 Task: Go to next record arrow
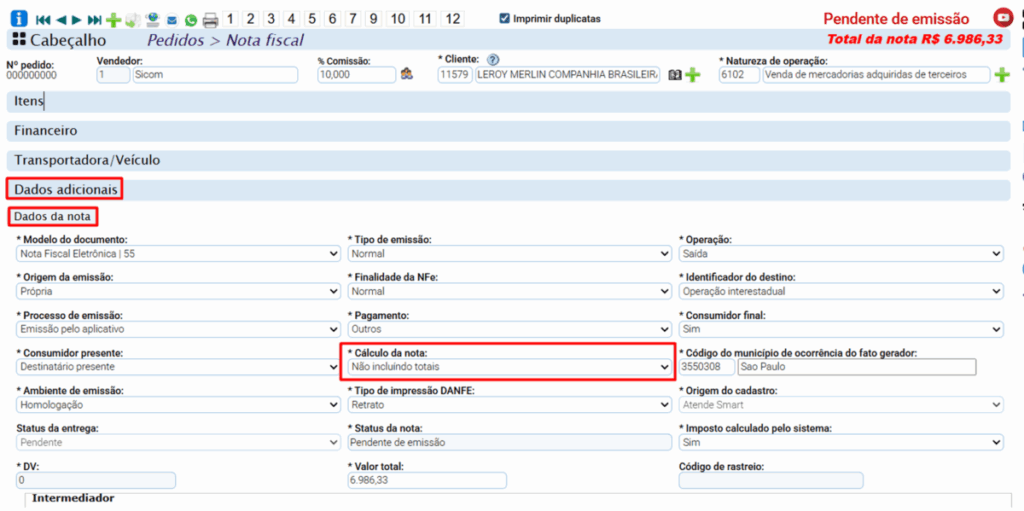pos(76,20)
